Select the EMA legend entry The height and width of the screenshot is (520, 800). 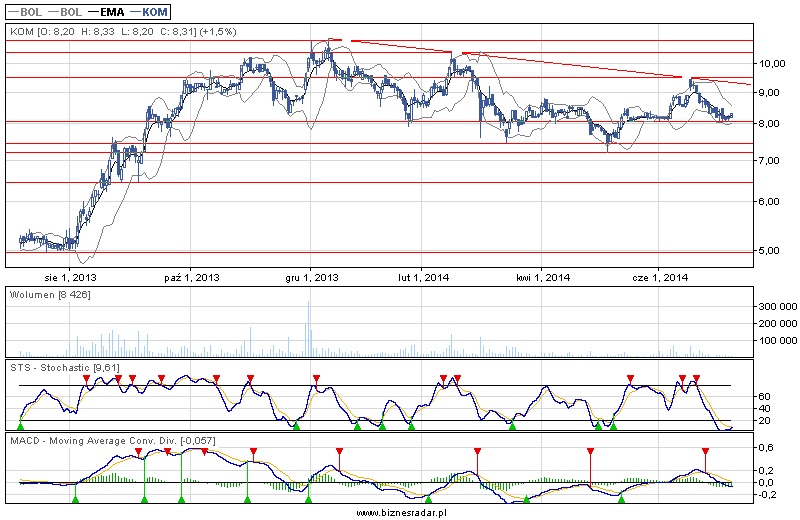coord(106,12)
